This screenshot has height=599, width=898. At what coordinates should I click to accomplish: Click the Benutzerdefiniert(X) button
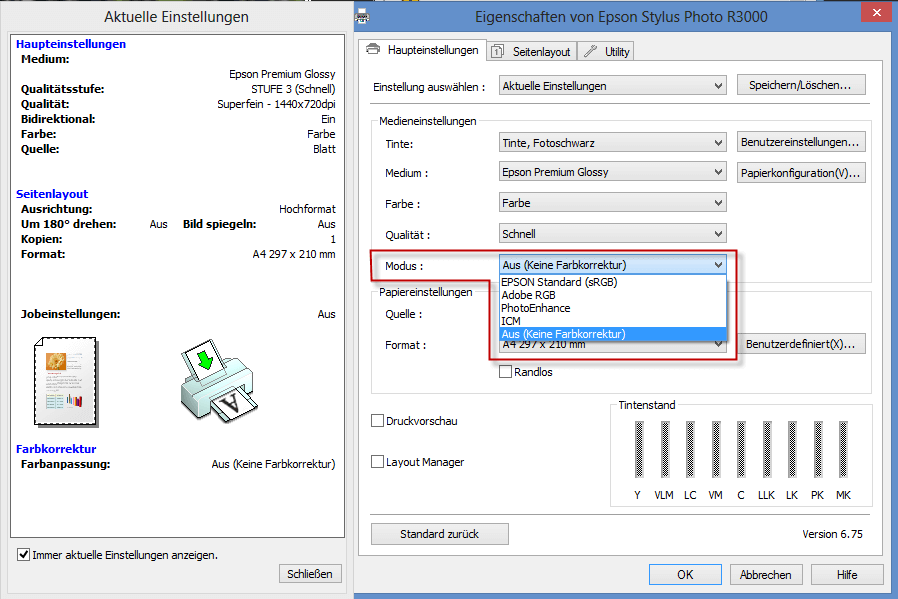801,344
